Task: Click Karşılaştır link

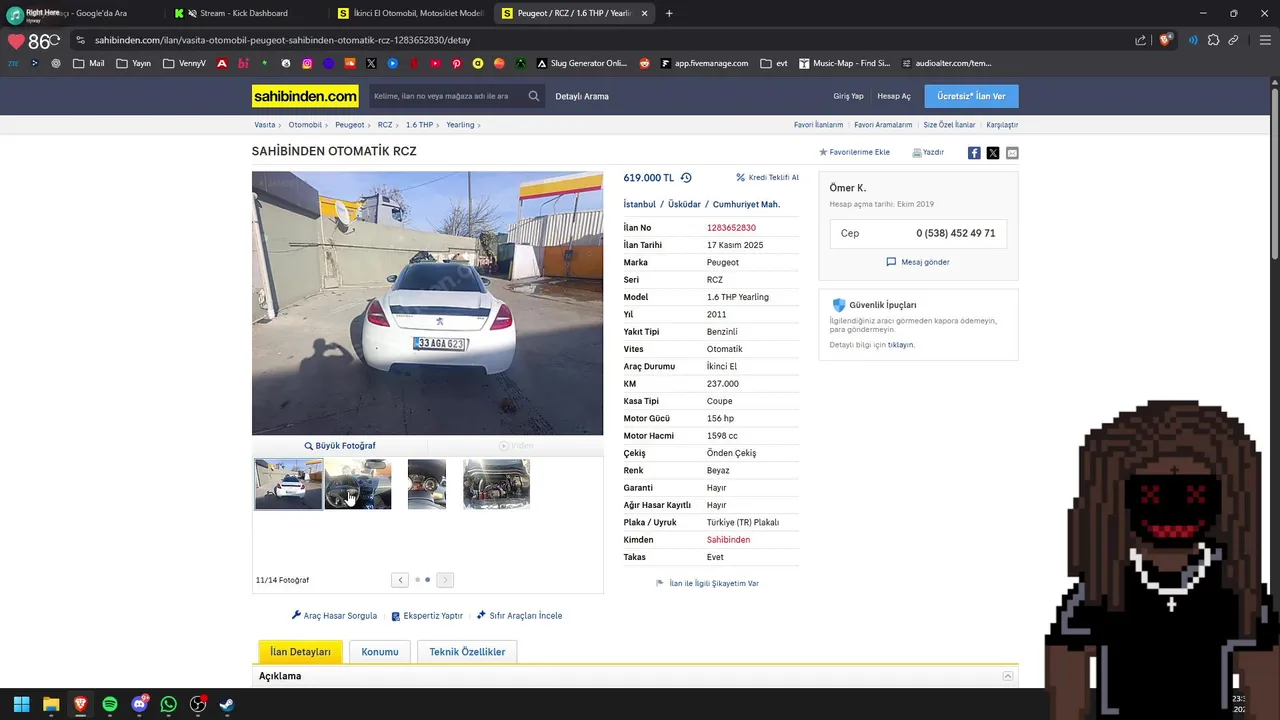Action: (x=1002, y=125)
